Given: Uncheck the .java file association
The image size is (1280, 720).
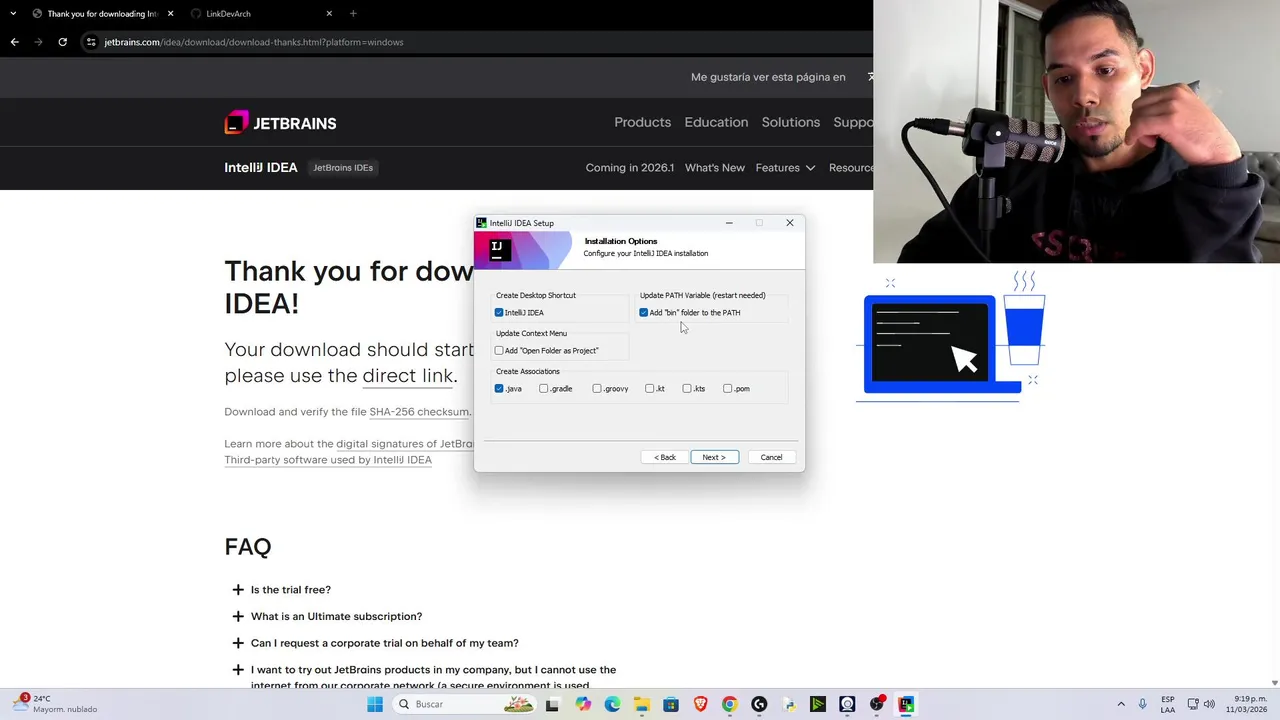Looking at the screenshot, I should [499, 389].
